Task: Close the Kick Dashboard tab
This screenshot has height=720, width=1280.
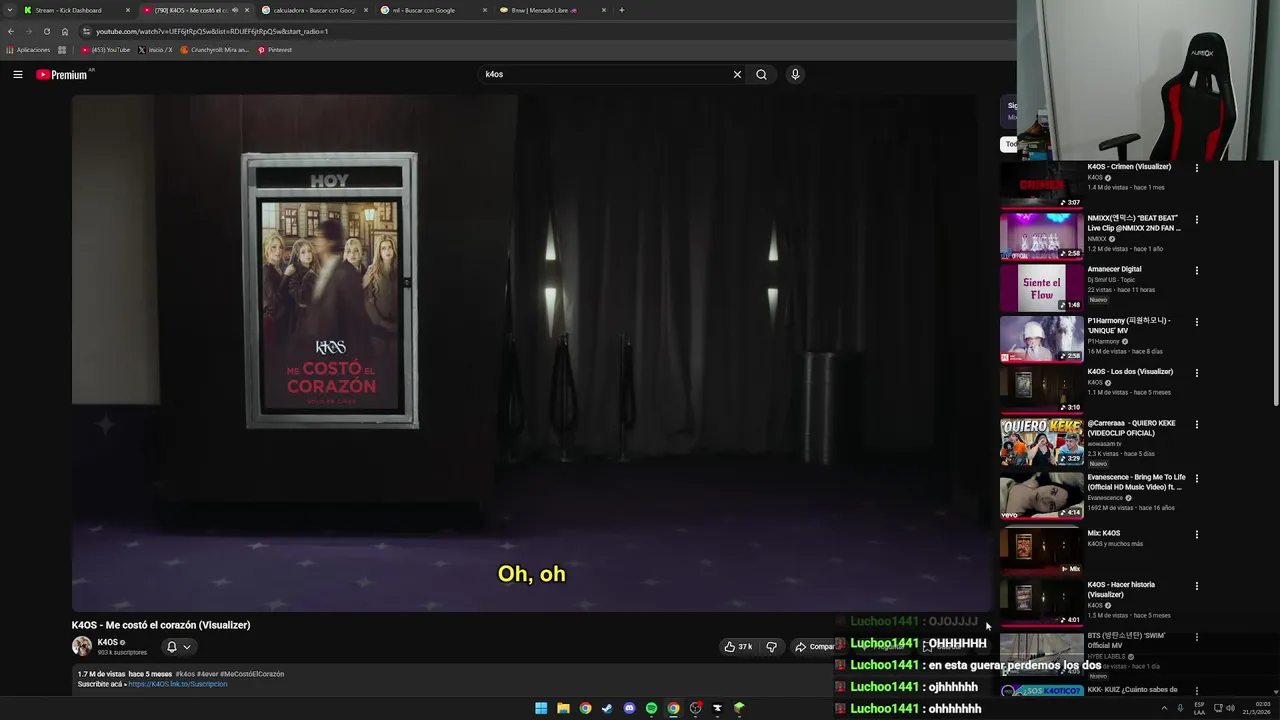Action: [127, 10]
